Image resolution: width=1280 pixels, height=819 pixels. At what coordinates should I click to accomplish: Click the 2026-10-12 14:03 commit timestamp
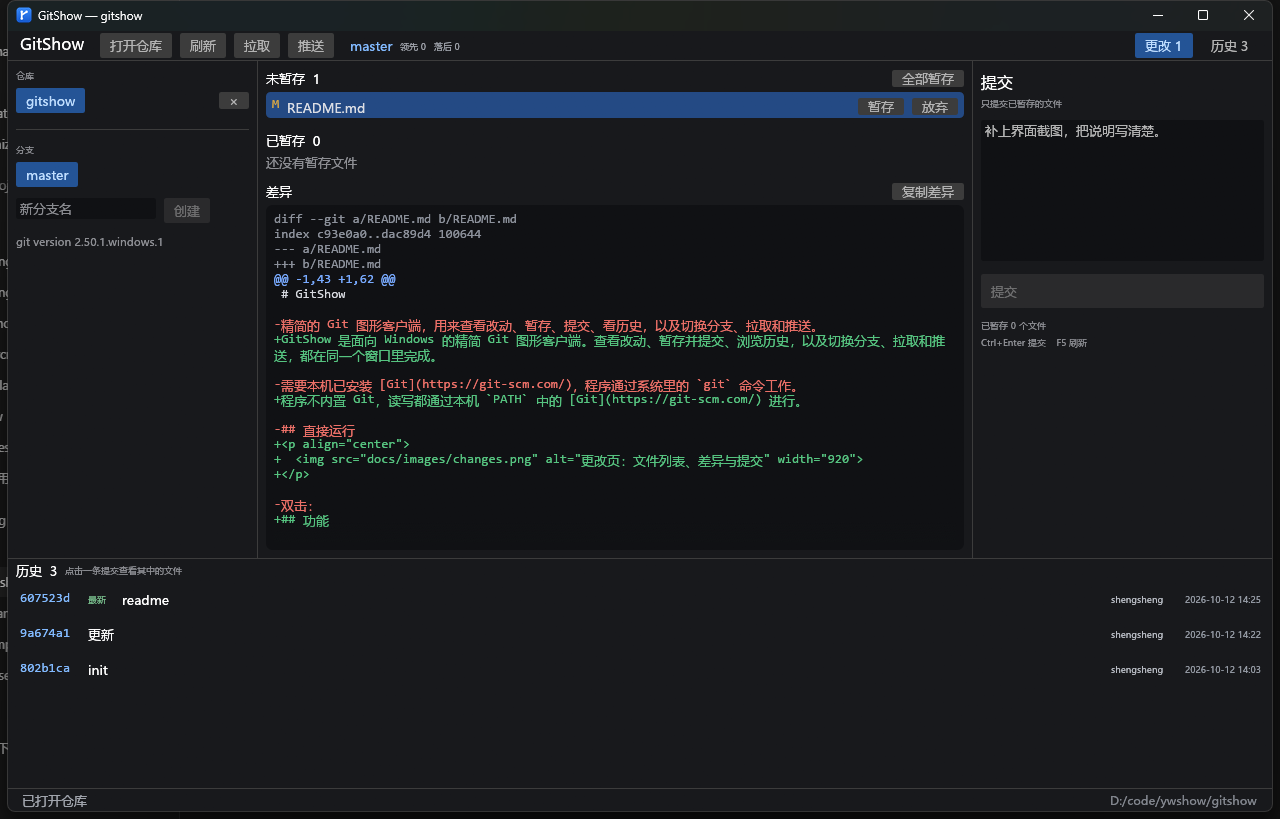[x=1222, y=670]
